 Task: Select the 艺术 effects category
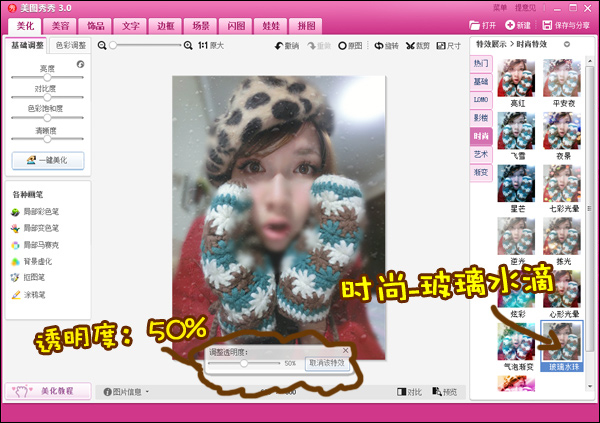[481, 154]
